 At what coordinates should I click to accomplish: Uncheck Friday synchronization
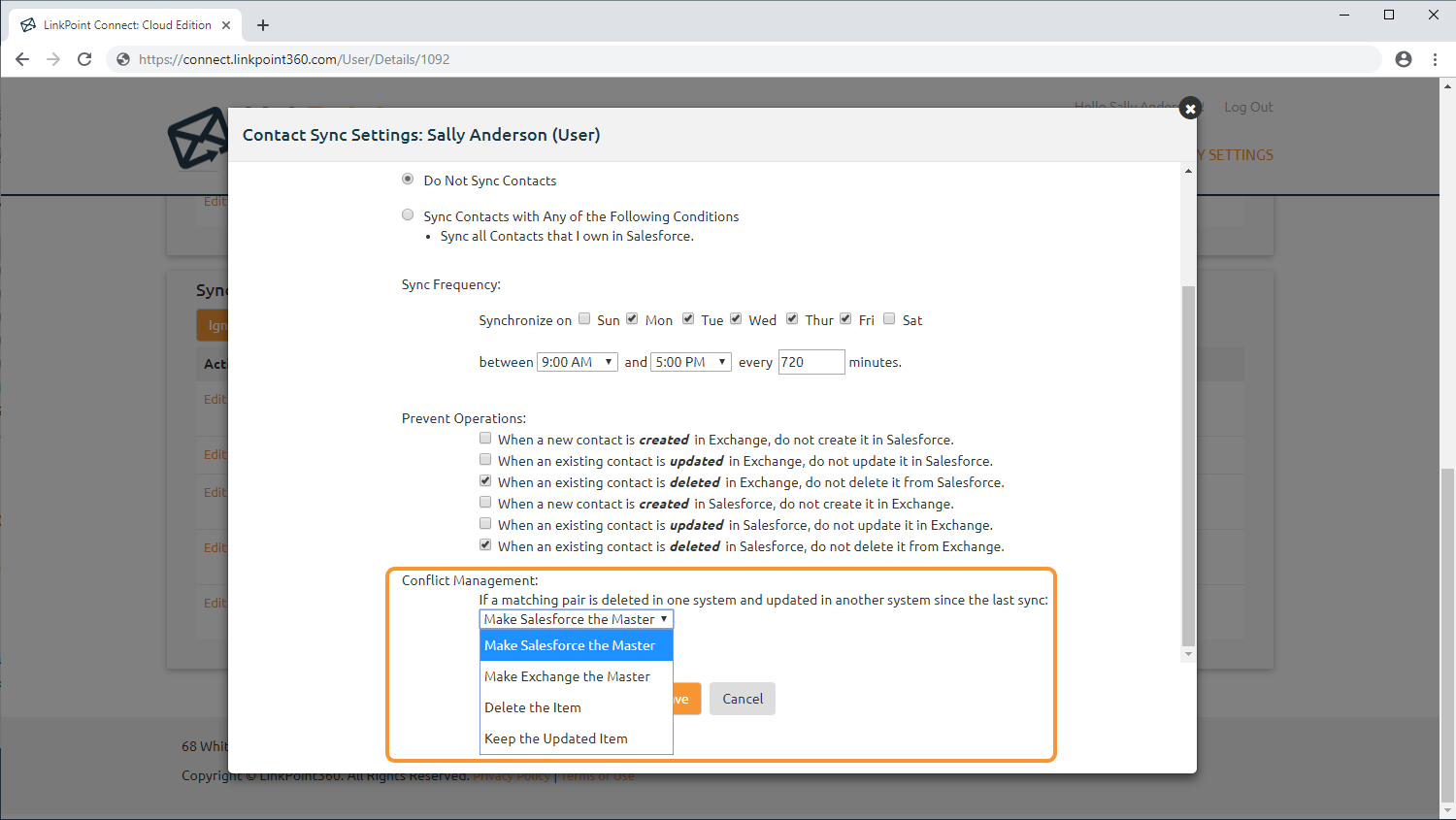tap(845, 318)
